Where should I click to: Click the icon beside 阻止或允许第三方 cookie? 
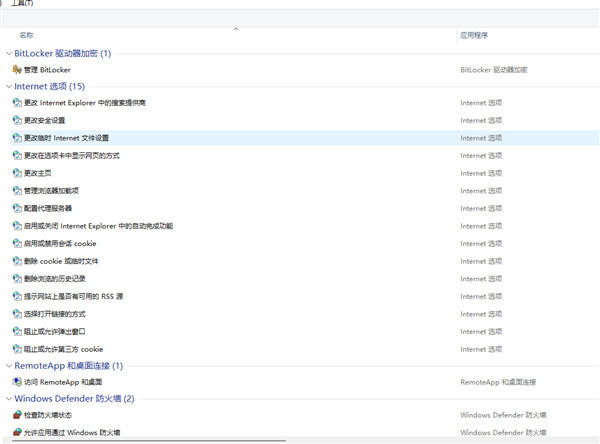coord(17,349)
